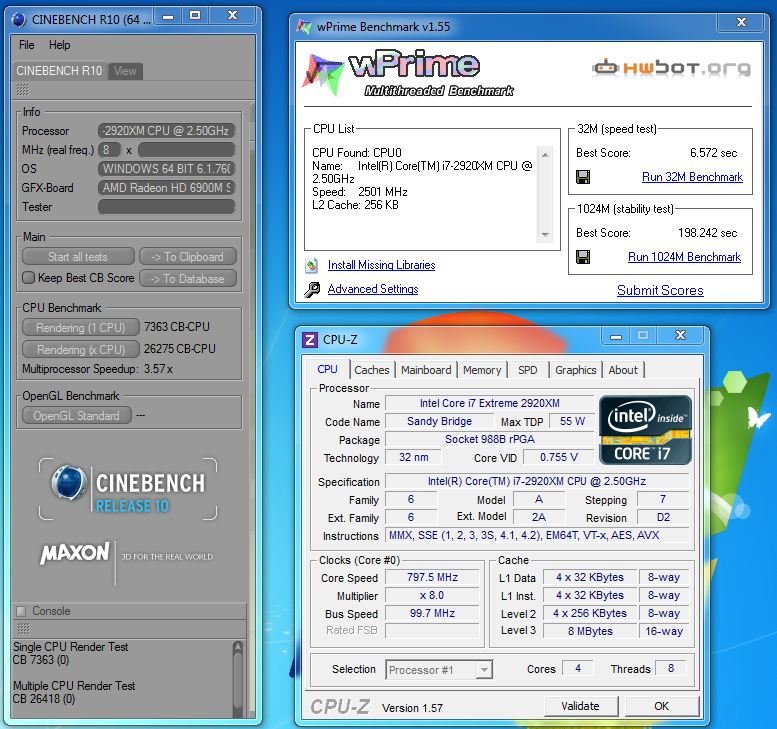Click the Name value Intel Core i7 Extreme 2920XM
777x729 pixels.
point(490,403)
